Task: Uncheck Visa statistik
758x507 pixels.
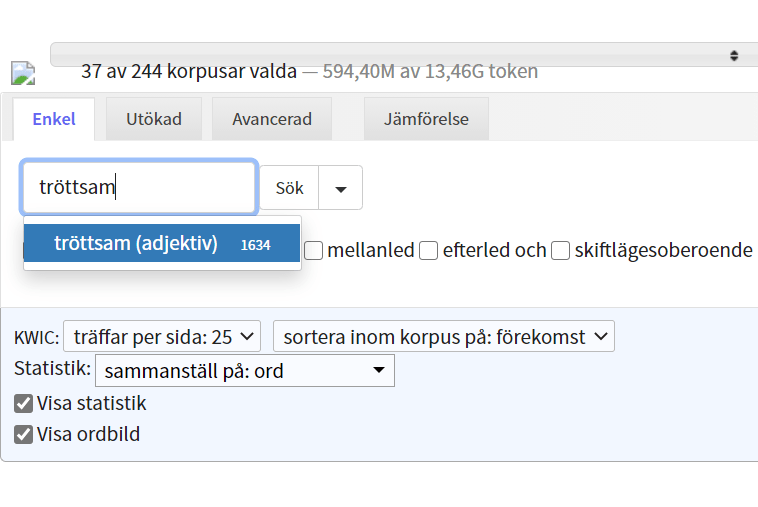Action: (24, 404)
